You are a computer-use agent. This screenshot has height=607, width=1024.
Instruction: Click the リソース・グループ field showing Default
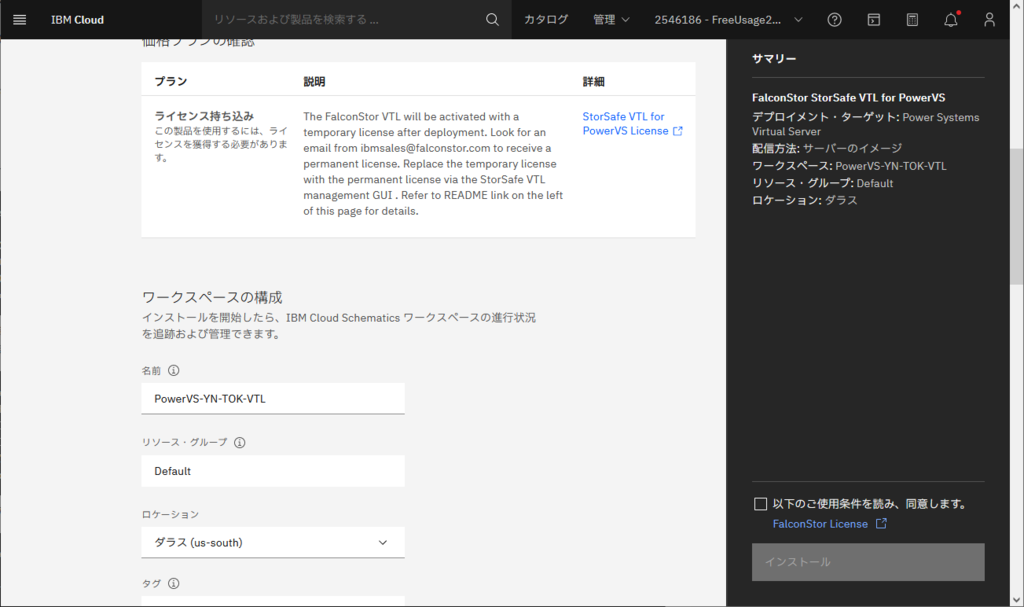pos(273,471)
